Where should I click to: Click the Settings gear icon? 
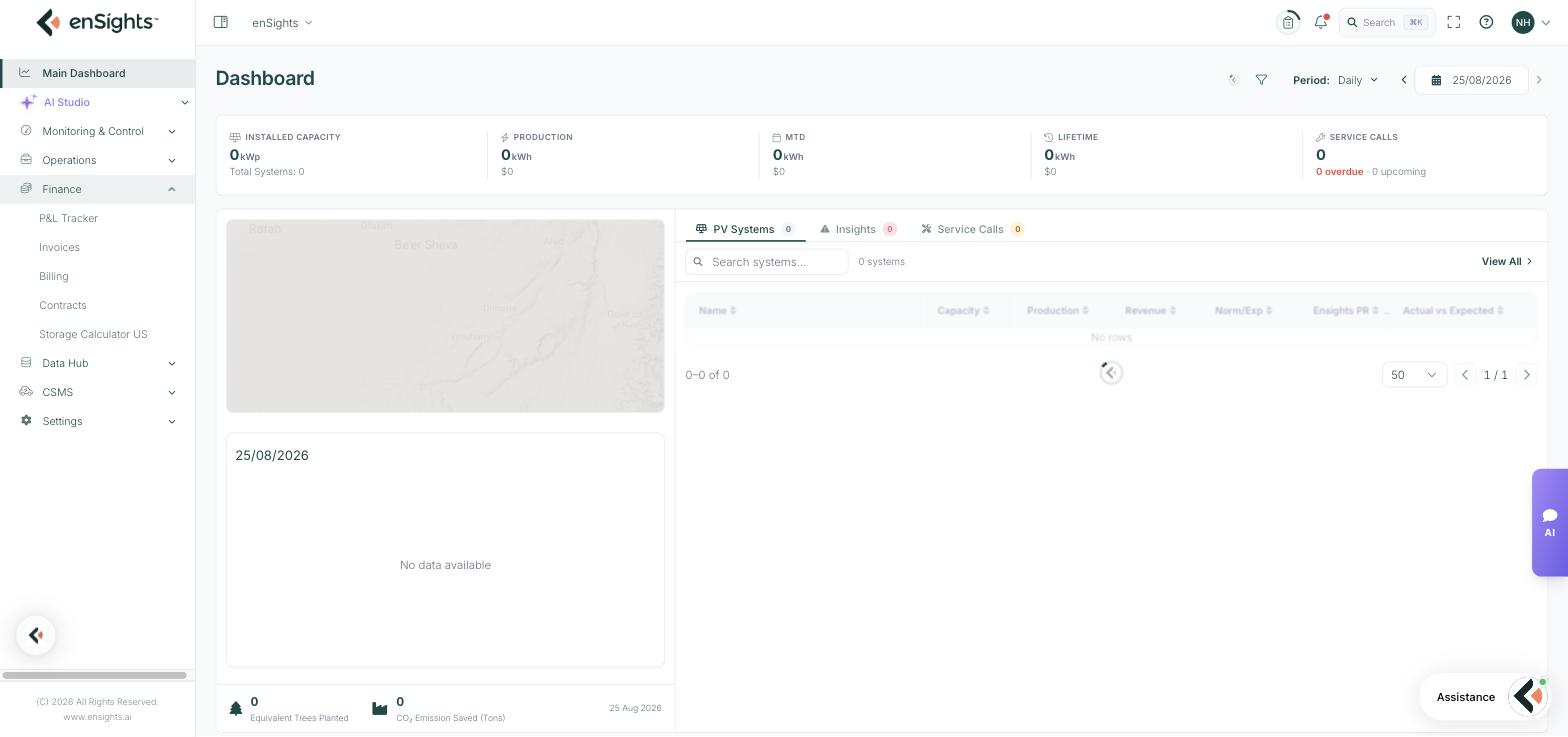tap(26, 421)
